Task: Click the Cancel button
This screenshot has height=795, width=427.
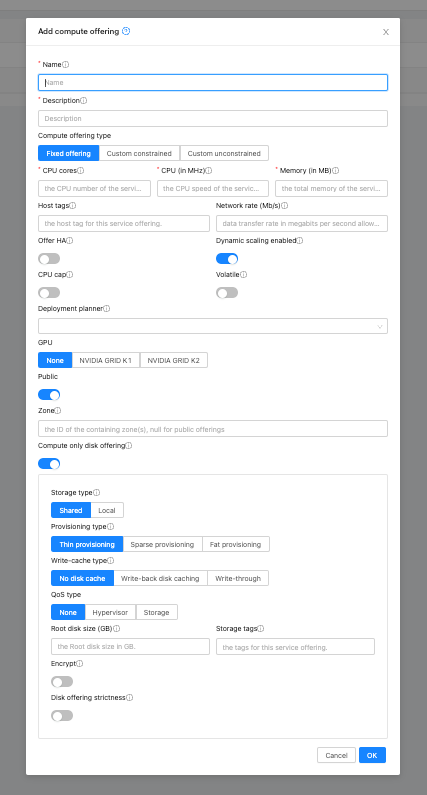Action: (x=336, y=755)
